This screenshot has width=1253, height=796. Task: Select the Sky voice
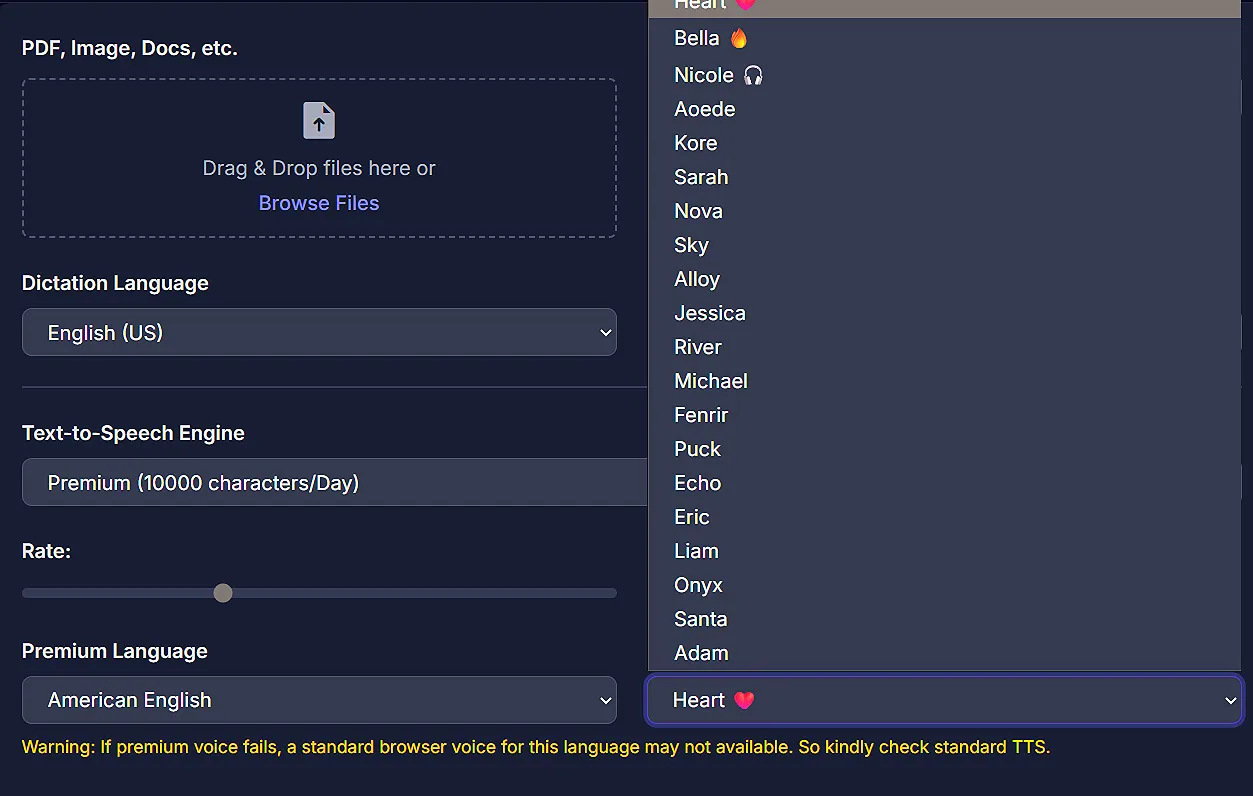tap(691, 245)
